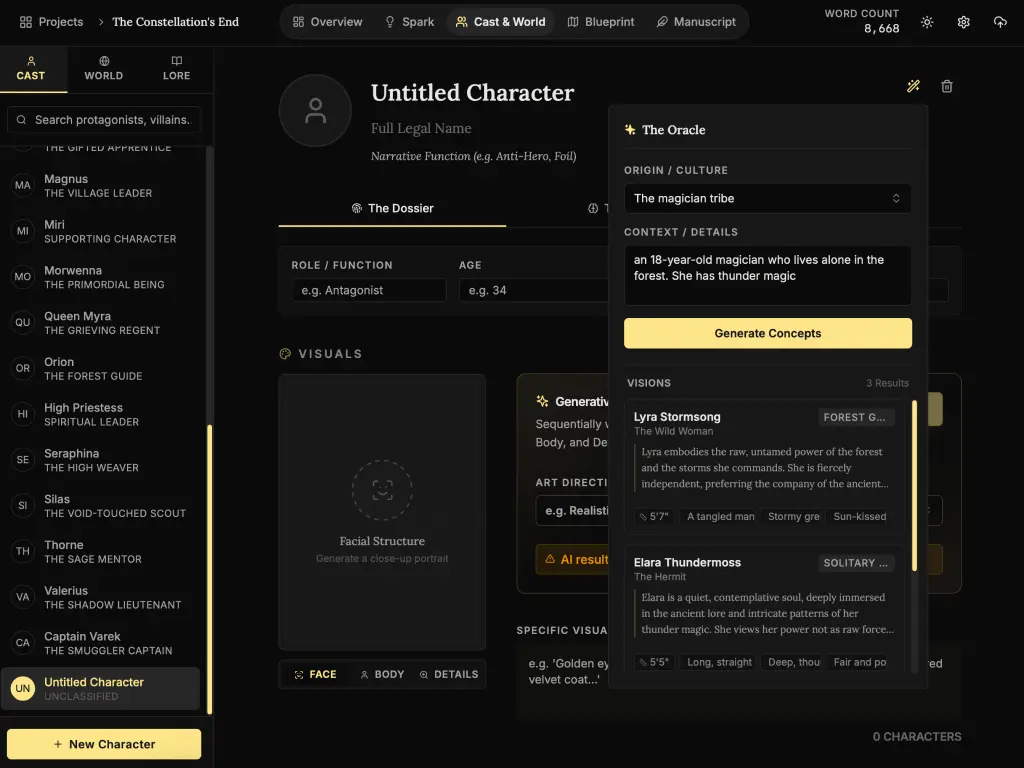Switch to BODY generation mode
The width and height of the screenshot is (1024, 768).
click(x=381, y=674)
